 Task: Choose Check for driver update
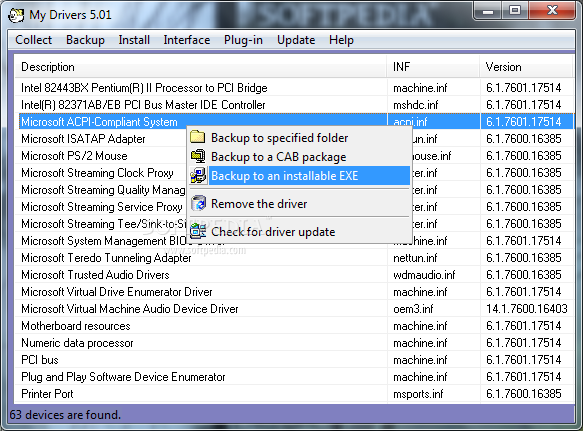tap(300, 232)
